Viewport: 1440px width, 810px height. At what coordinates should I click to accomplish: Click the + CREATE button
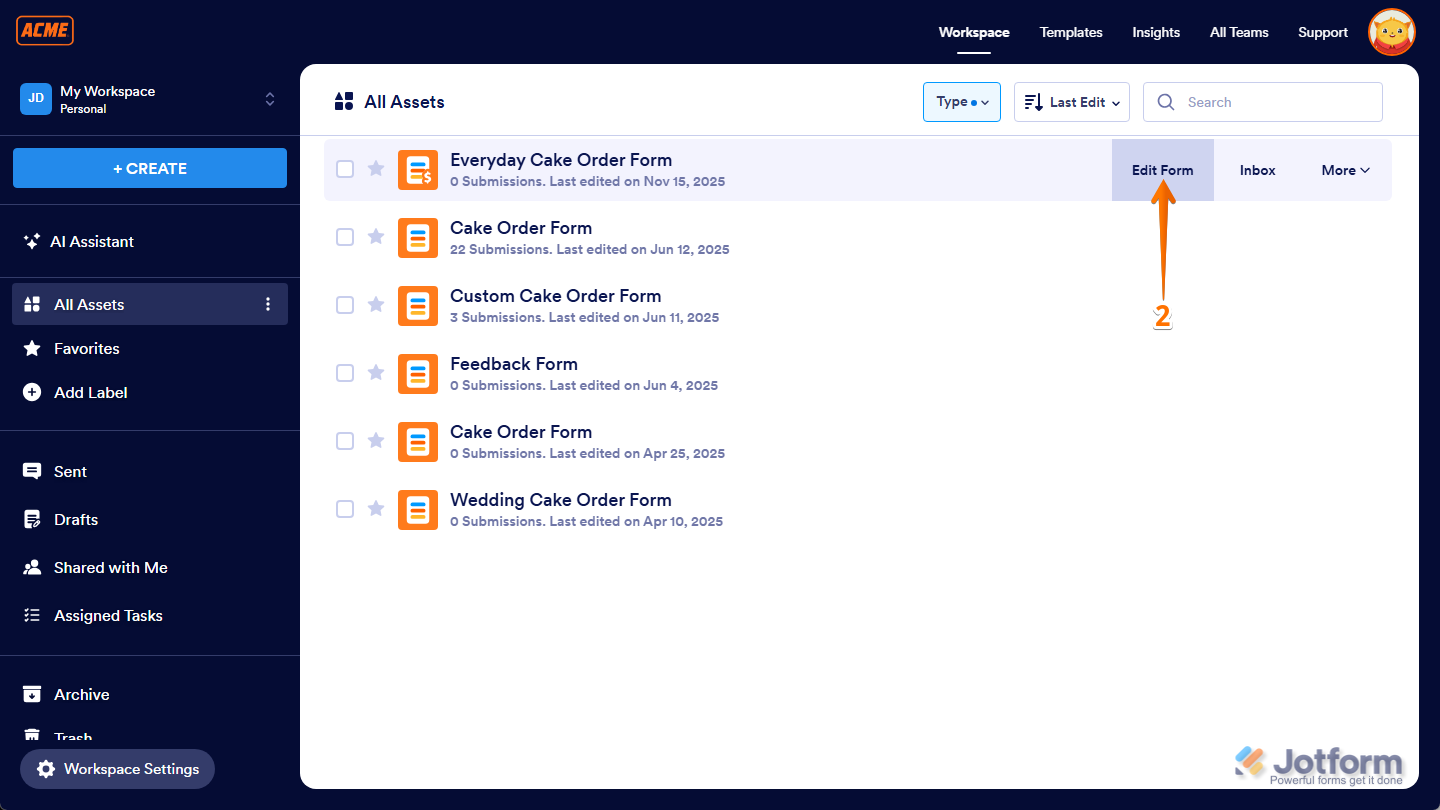point(150,168)
